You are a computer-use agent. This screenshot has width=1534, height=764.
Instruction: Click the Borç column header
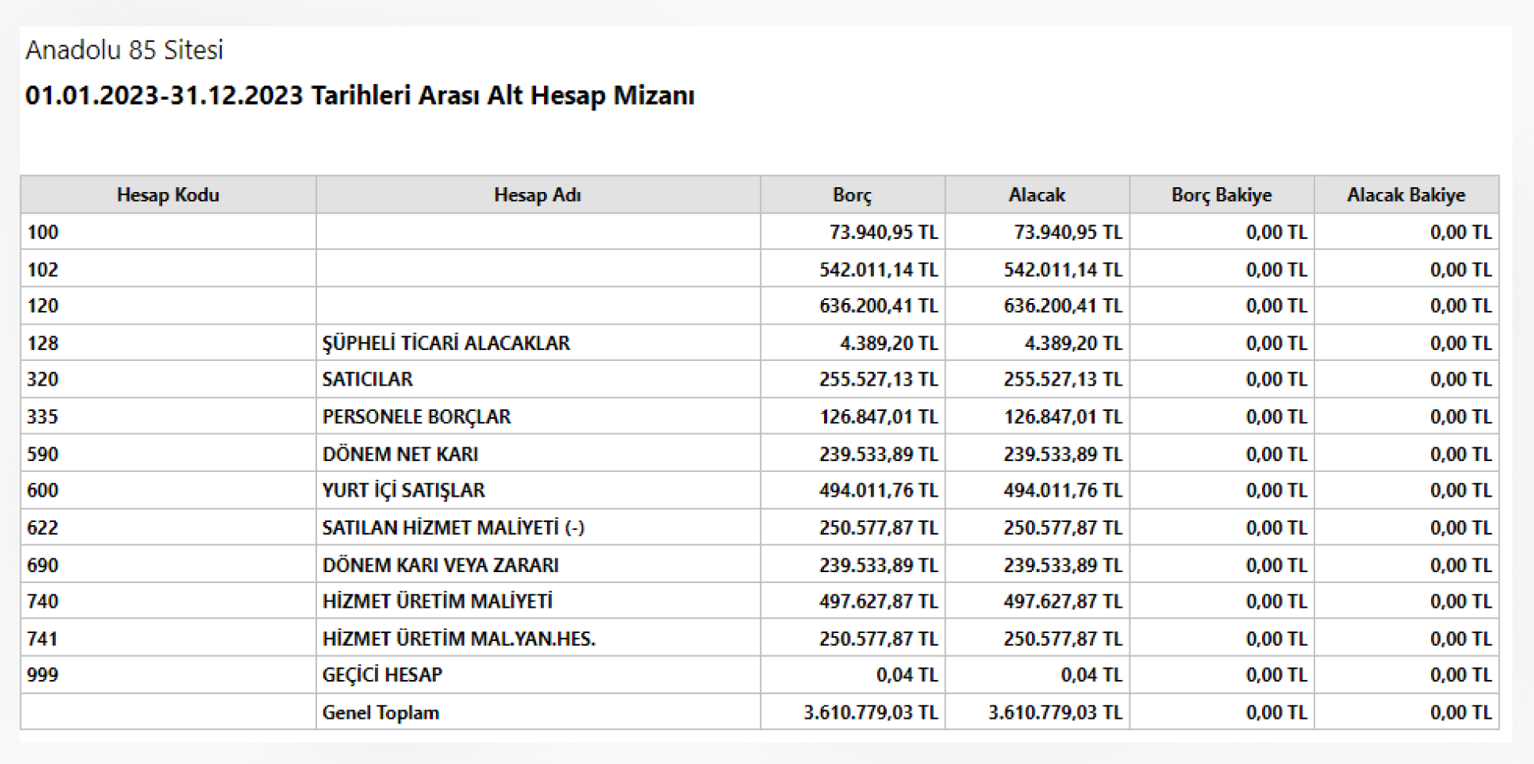tap(853, 195)
